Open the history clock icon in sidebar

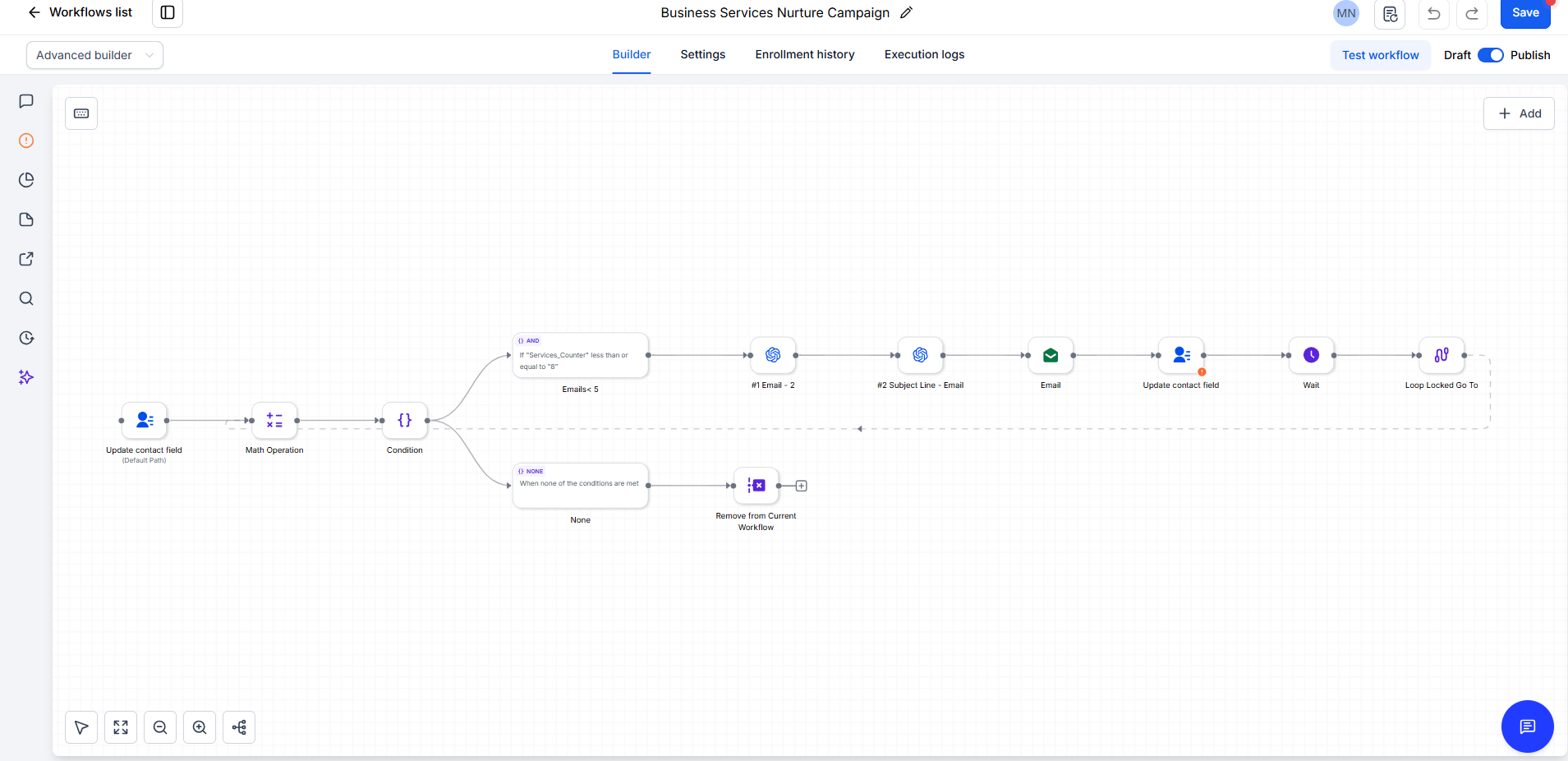point(26,338)
